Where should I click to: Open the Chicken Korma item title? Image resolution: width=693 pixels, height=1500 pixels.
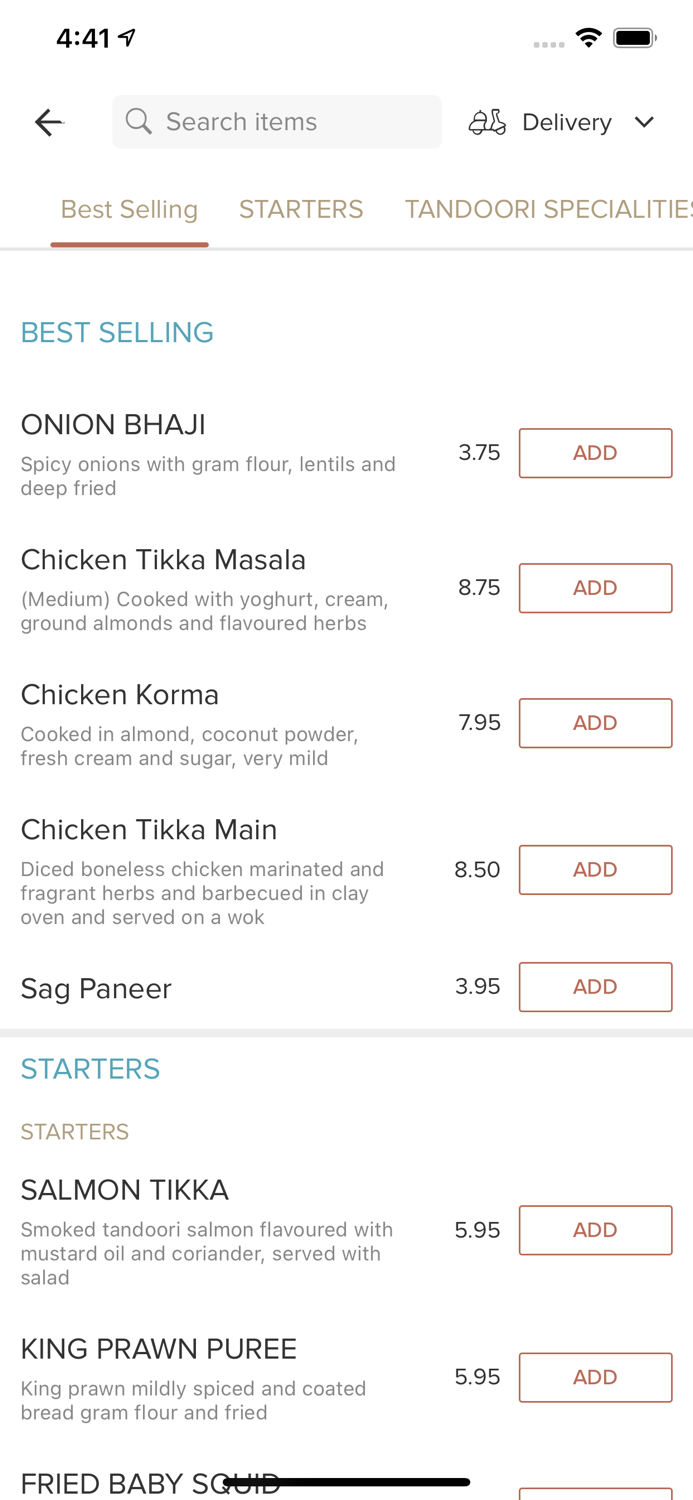[120, 695]
